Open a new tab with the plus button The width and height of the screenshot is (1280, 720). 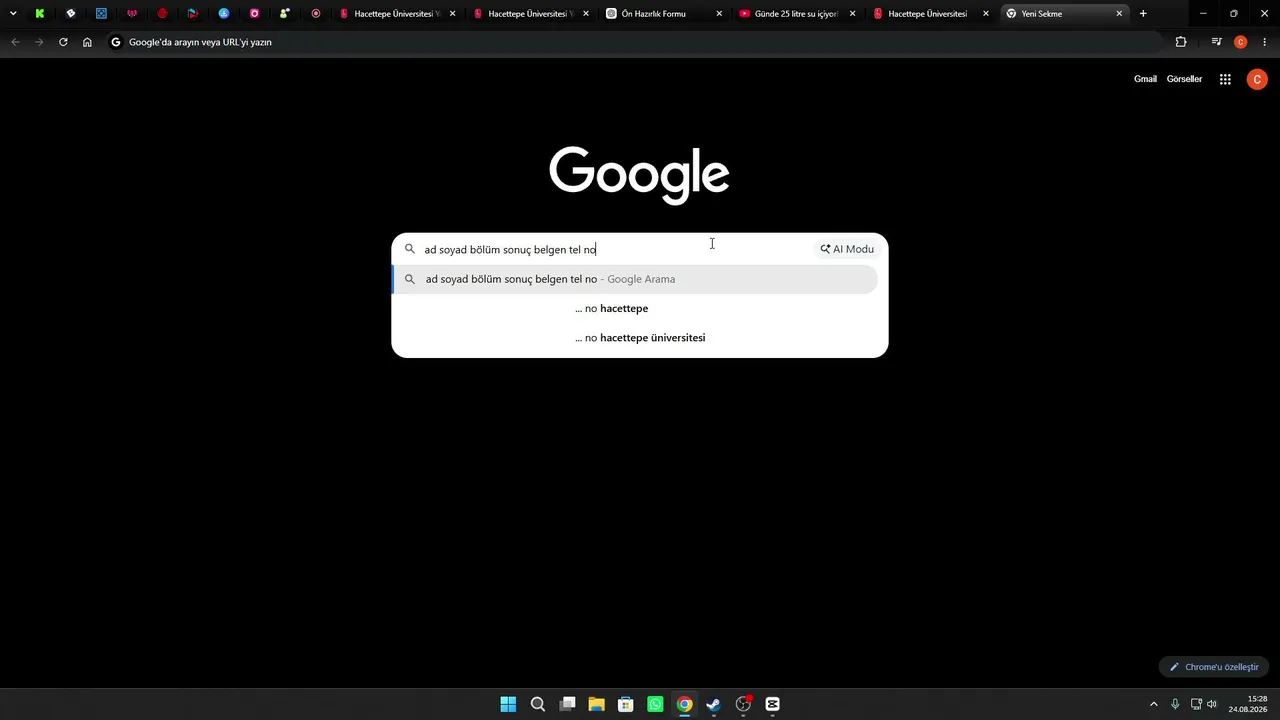[1143, 14]
